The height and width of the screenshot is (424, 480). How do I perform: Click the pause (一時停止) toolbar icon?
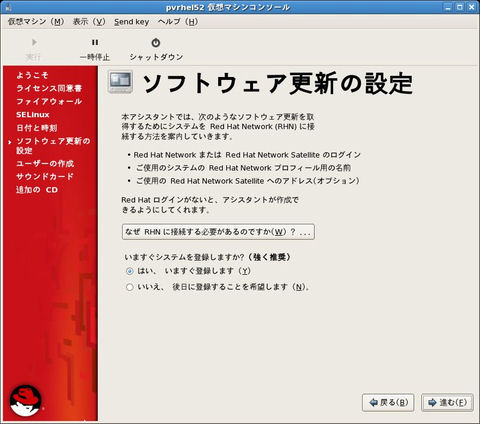(x=95, y=42)
